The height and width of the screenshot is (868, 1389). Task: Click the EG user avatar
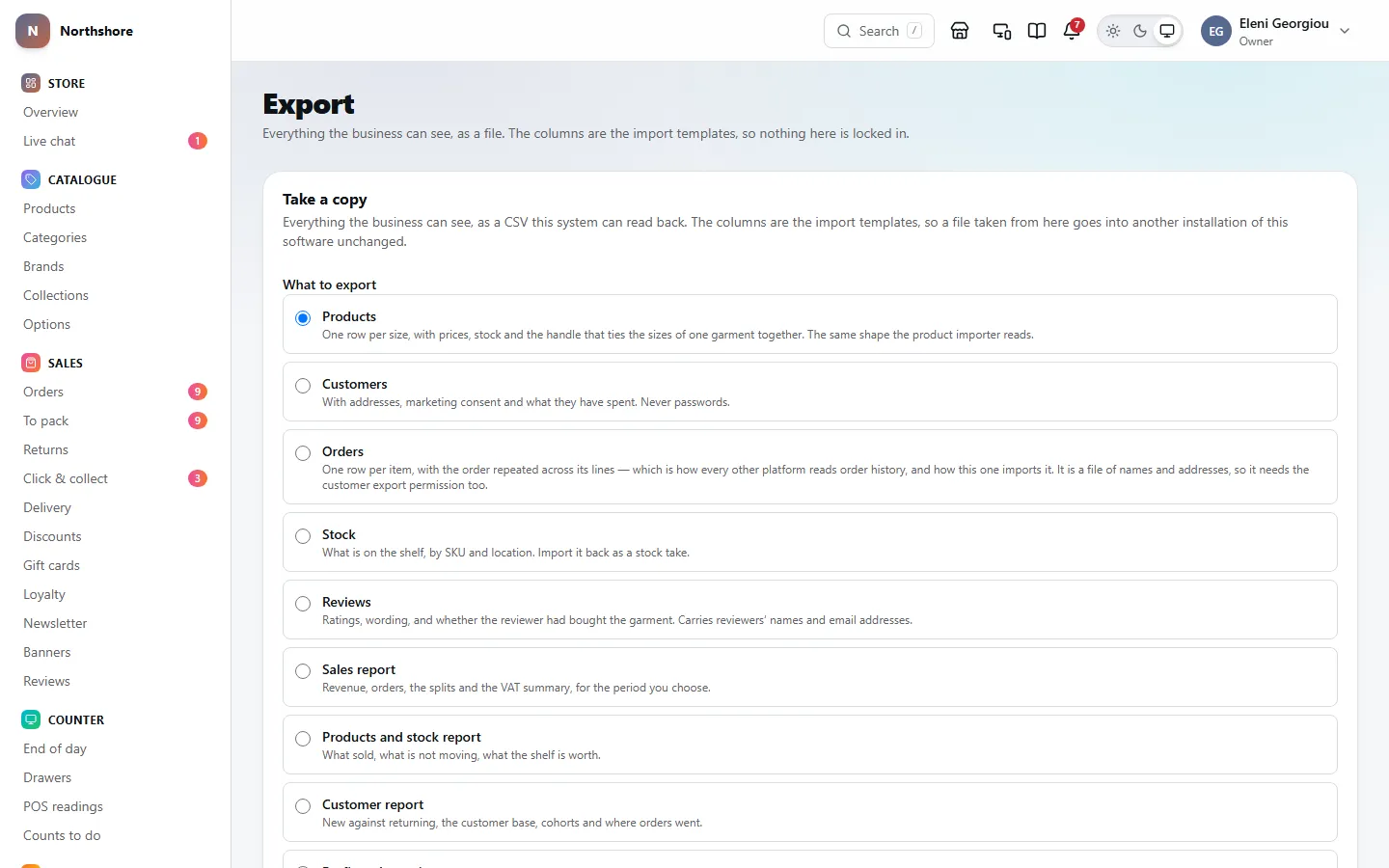tap(1216, 31)
